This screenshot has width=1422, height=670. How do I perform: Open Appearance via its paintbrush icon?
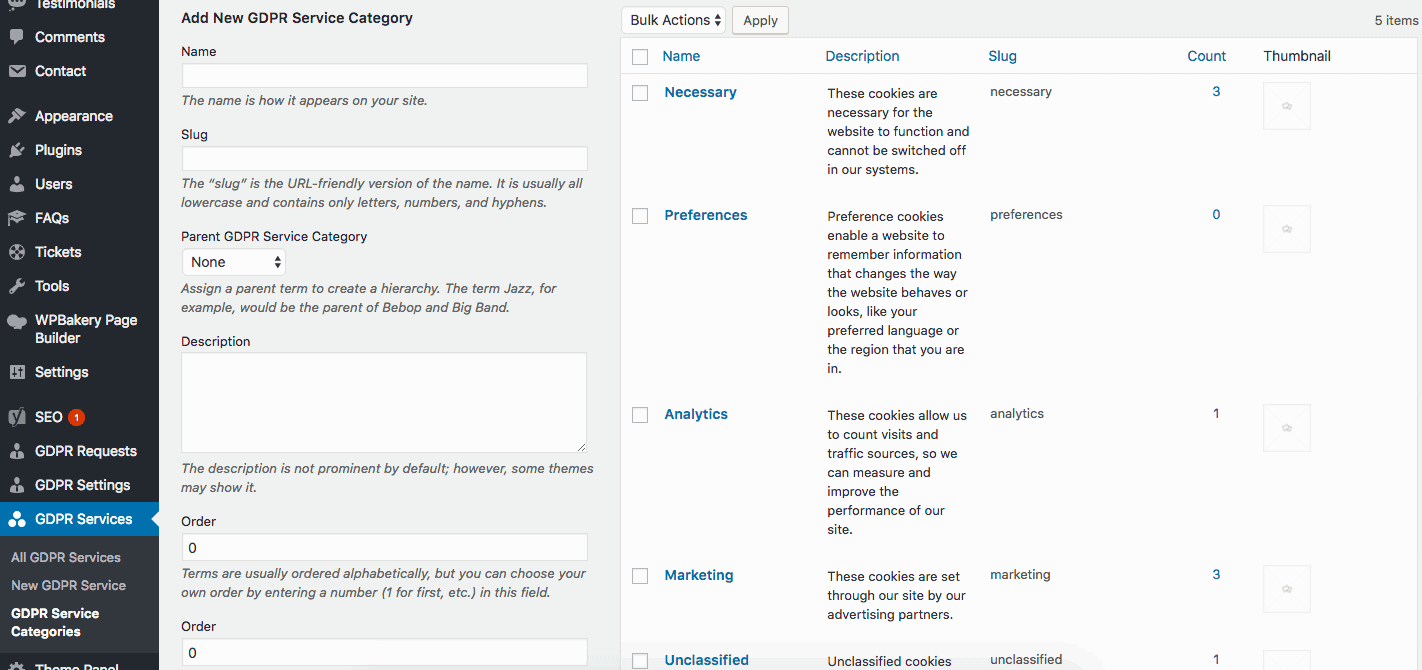pos(17,116)
